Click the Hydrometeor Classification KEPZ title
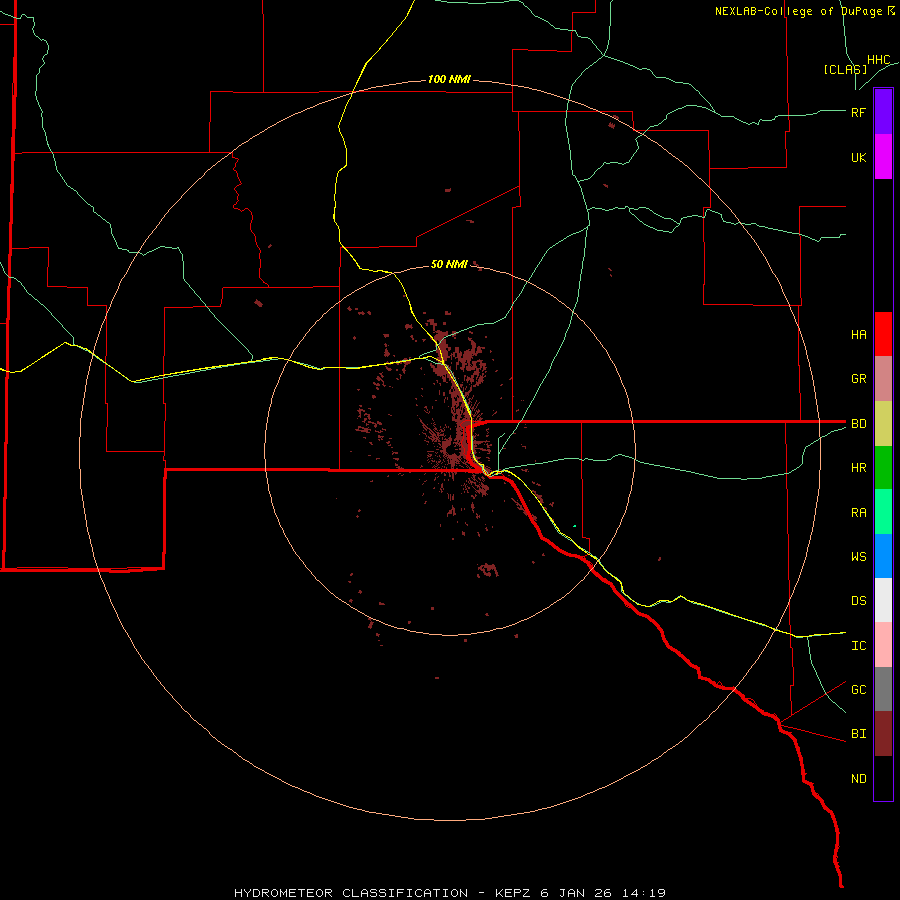The image size is (900, 900). pyautogui.click(x=450, y=893)
